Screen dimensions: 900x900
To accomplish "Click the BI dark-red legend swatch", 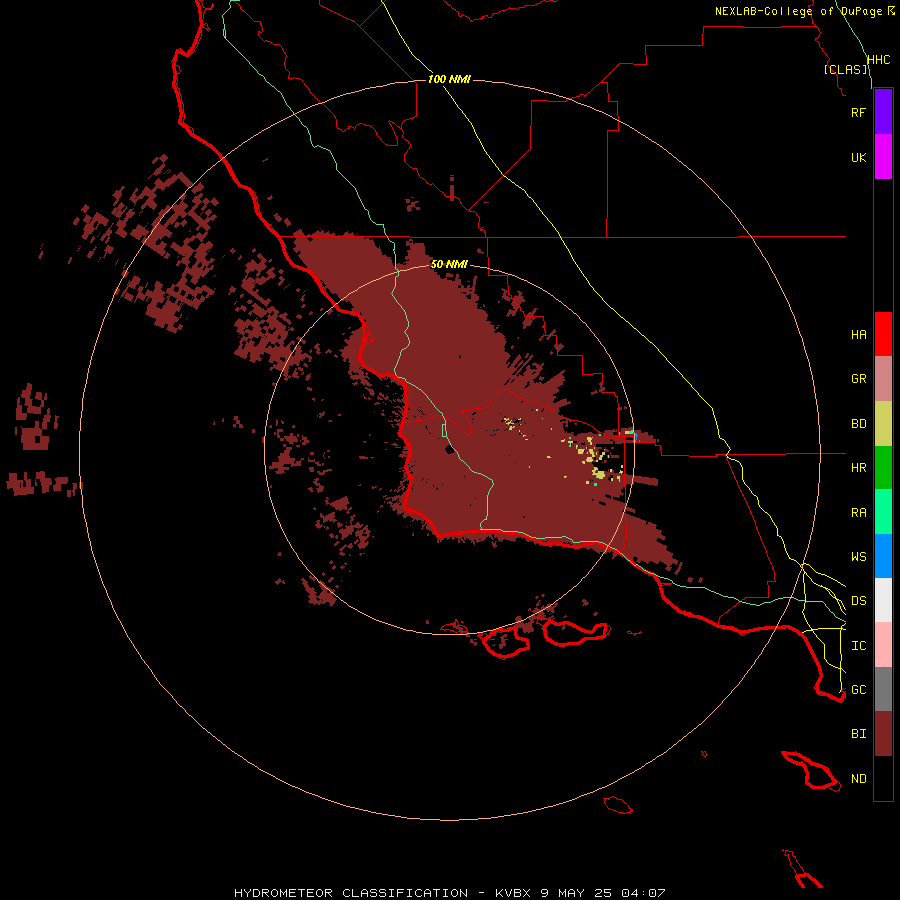I will 883,734.
